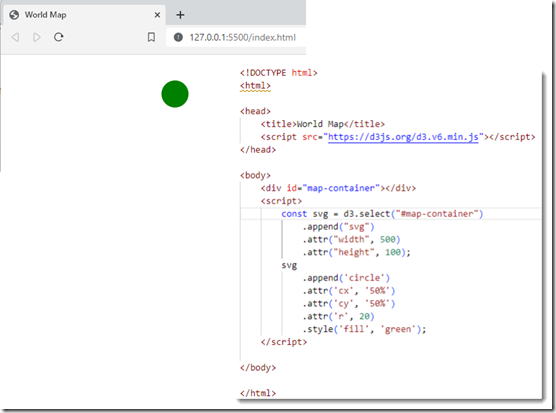Click the .attr('r', 20) line
Viewport: 556px width, 413px height.
338,317
